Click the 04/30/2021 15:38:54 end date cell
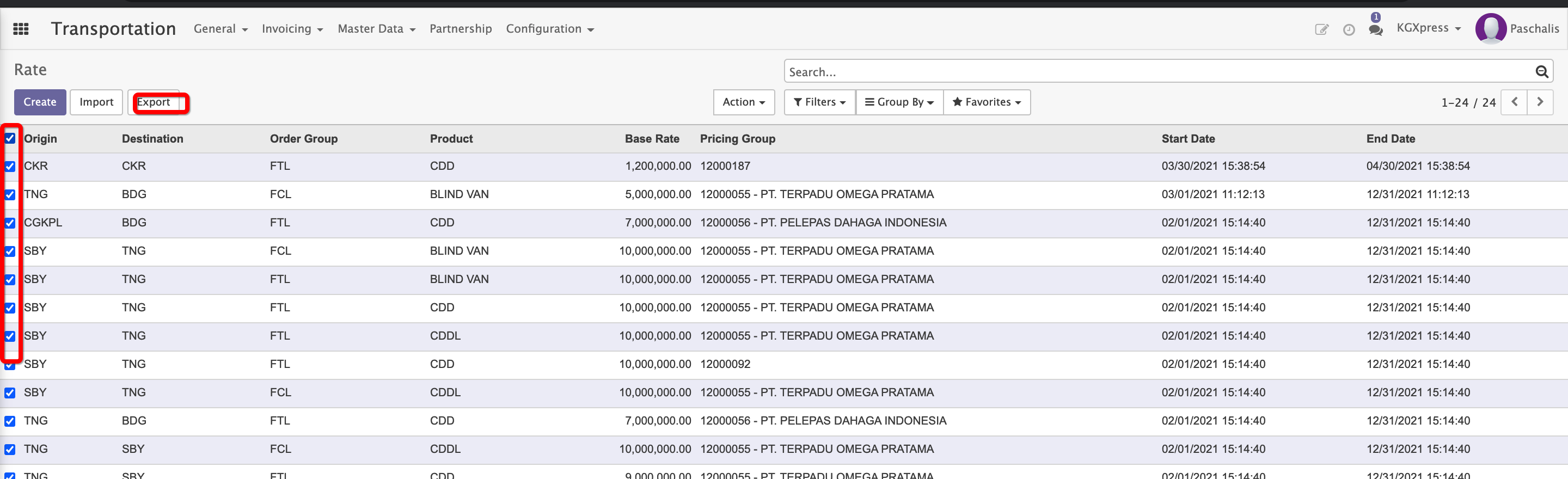This screenshot has height=479, width=1568. (1417, 166)
